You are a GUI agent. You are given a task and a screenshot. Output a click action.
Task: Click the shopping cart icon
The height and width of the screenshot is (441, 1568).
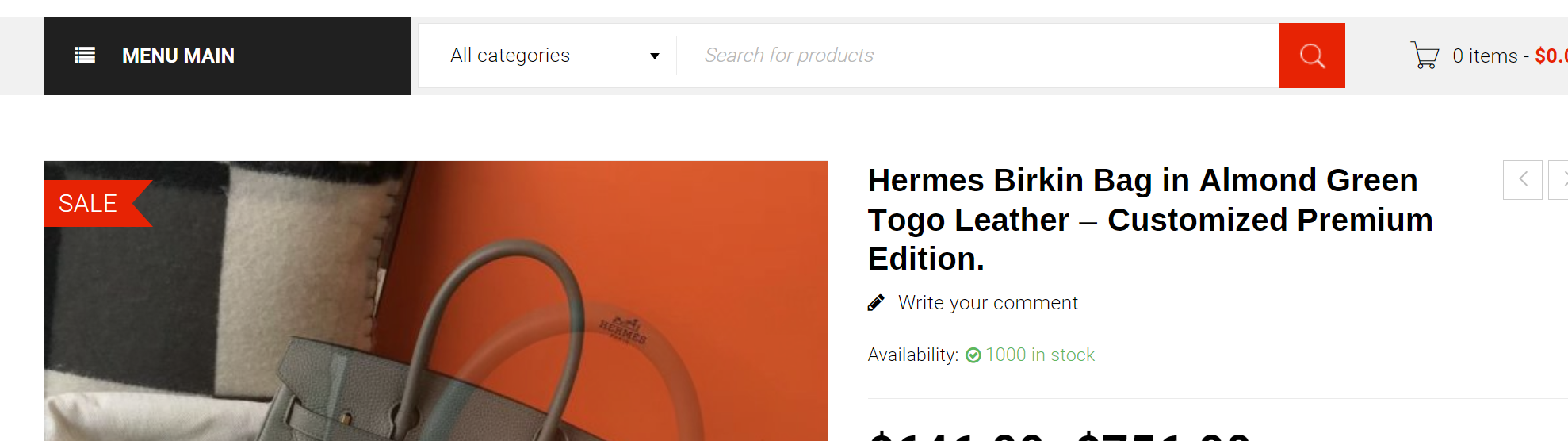pyautogui.click(x=1425, y=56)
